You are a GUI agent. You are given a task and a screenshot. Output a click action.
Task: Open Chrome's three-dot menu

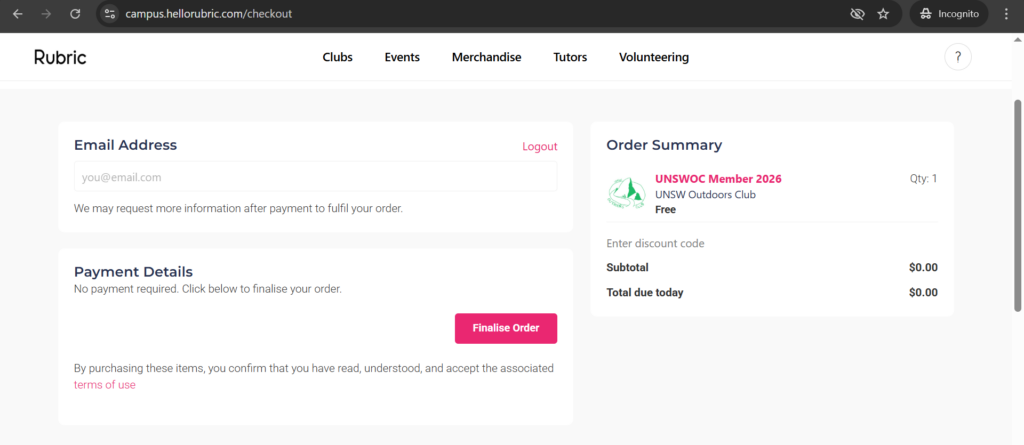pyautogui.click(x=1006, y=15)
